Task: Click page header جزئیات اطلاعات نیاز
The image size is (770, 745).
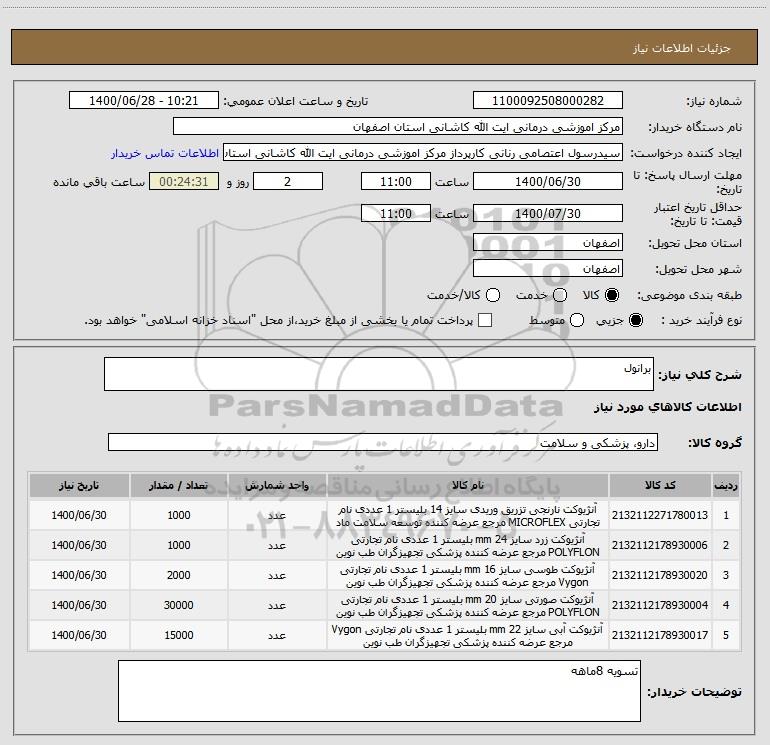Action: coord(682,48)
